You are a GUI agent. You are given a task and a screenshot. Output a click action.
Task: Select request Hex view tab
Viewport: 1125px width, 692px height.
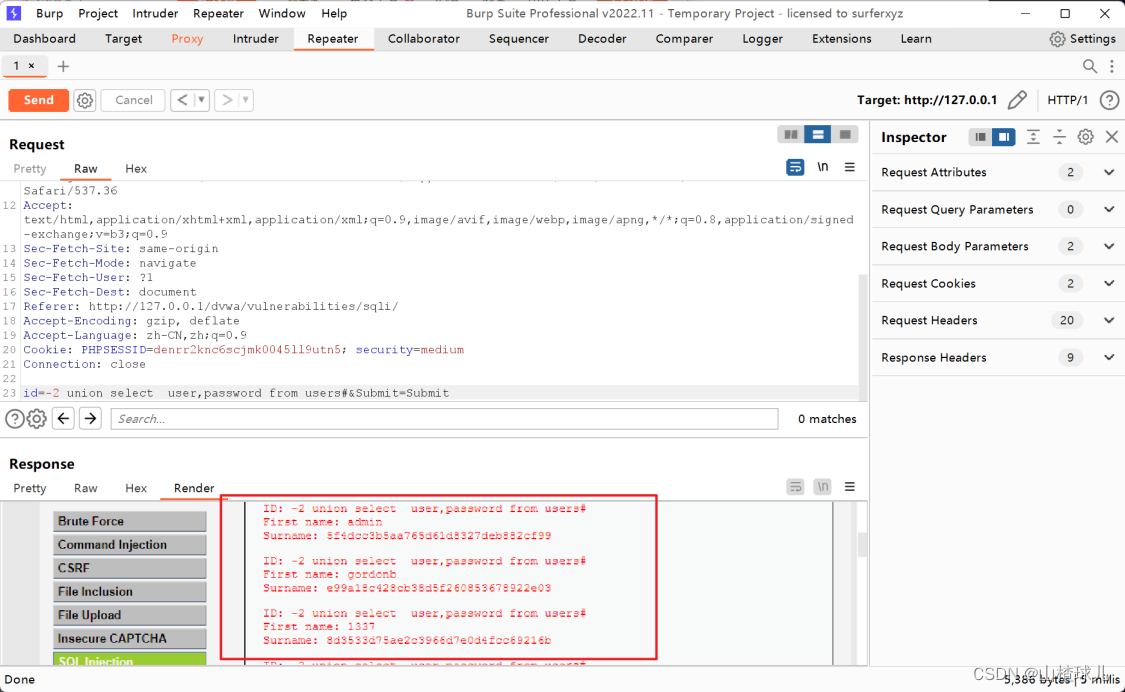point(136,169)
